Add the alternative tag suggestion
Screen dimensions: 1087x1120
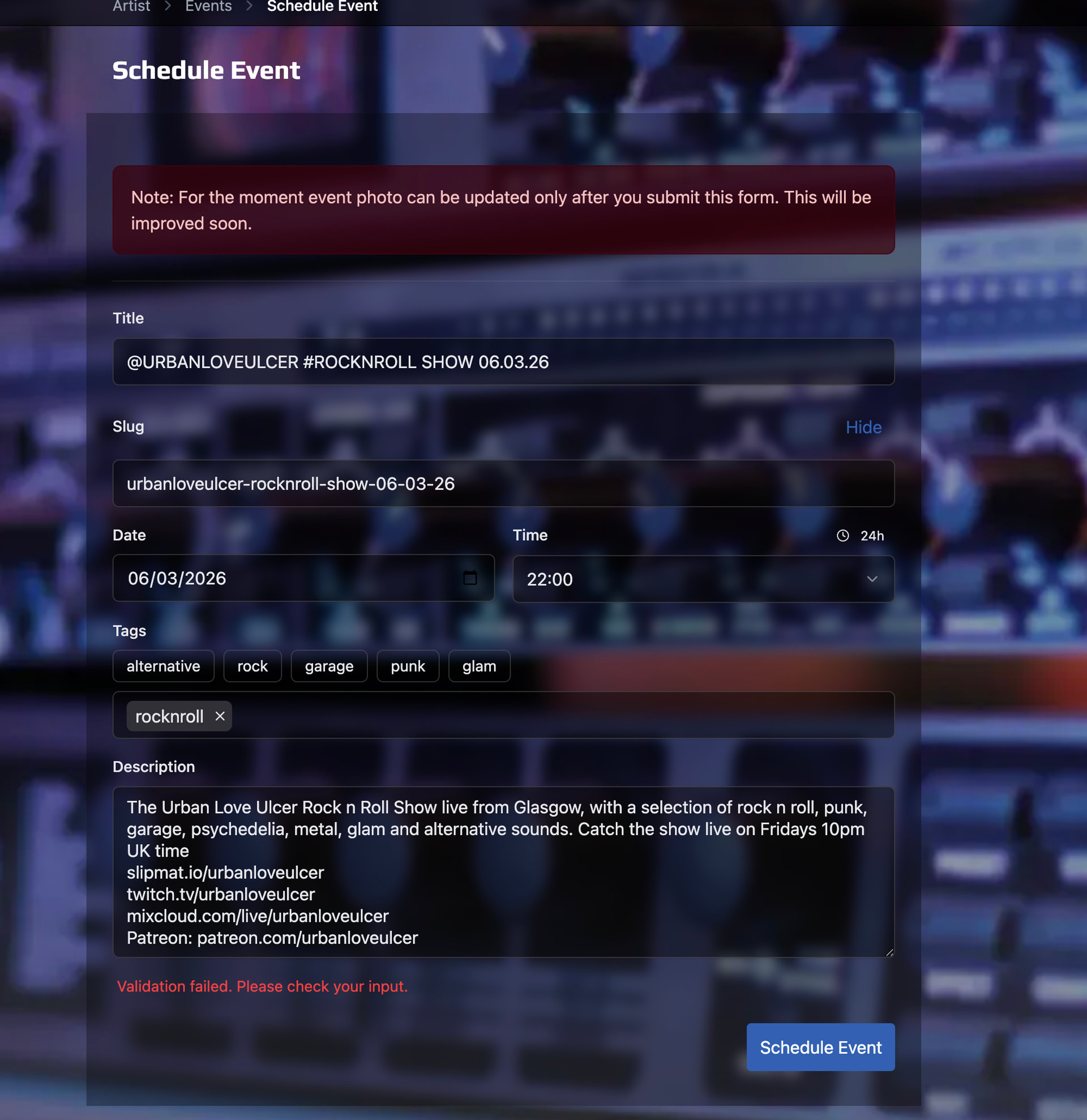pos(164,666)
